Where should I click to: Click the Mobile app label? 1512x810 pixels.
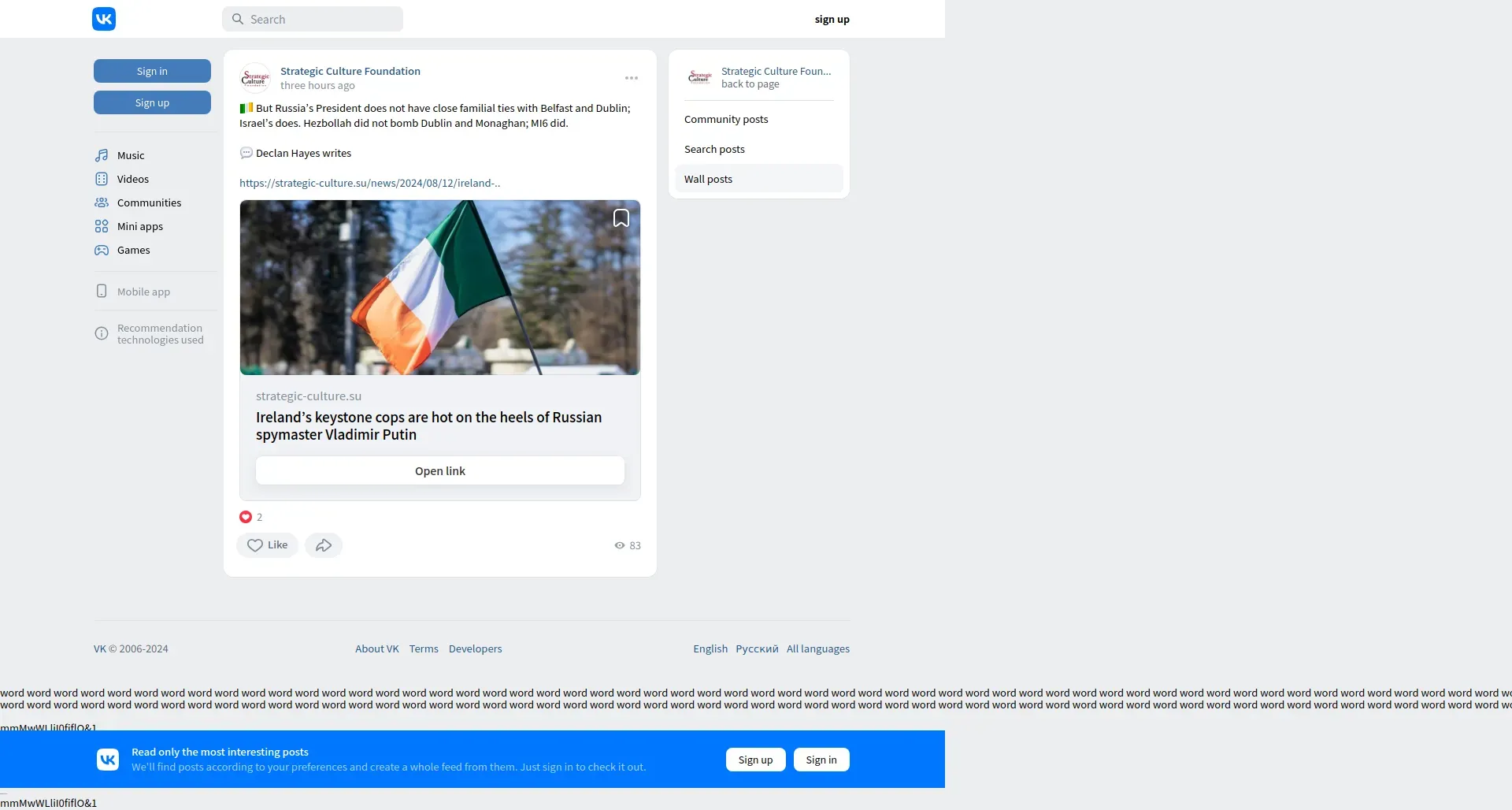point(143,292)
